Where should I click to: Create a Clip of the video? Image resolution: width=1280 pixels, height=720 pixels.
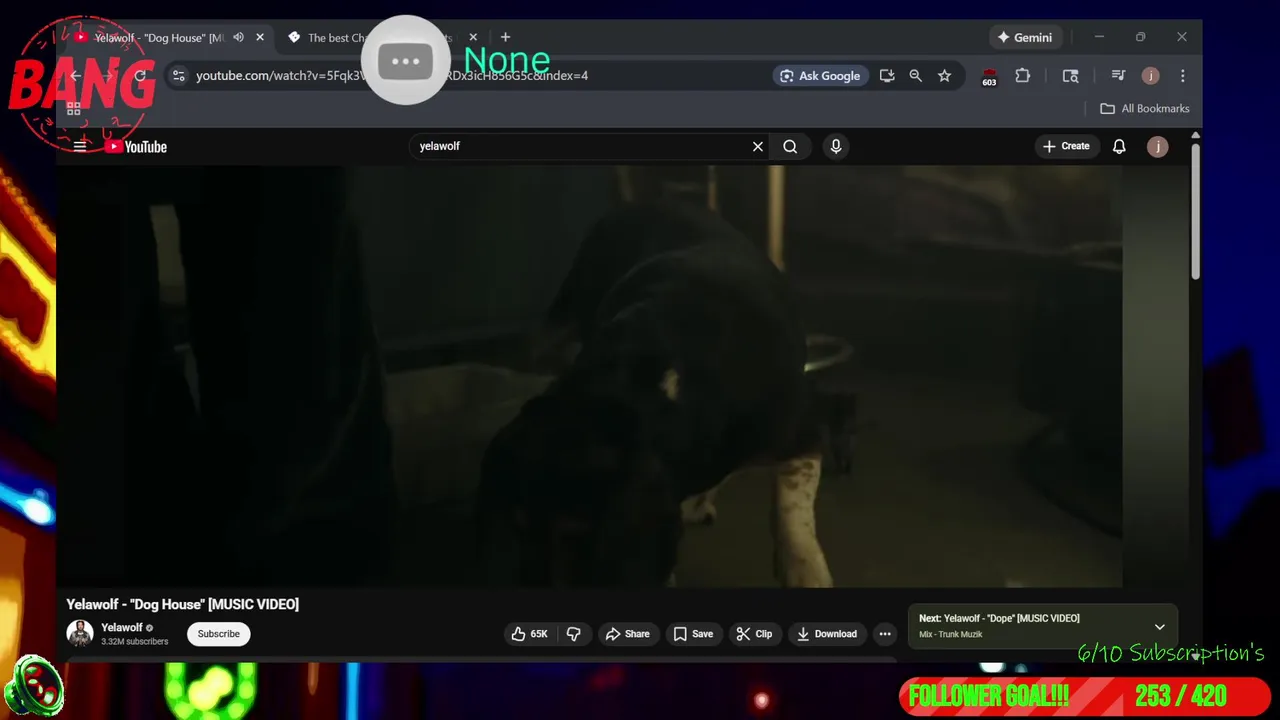[x=754, y=634]
